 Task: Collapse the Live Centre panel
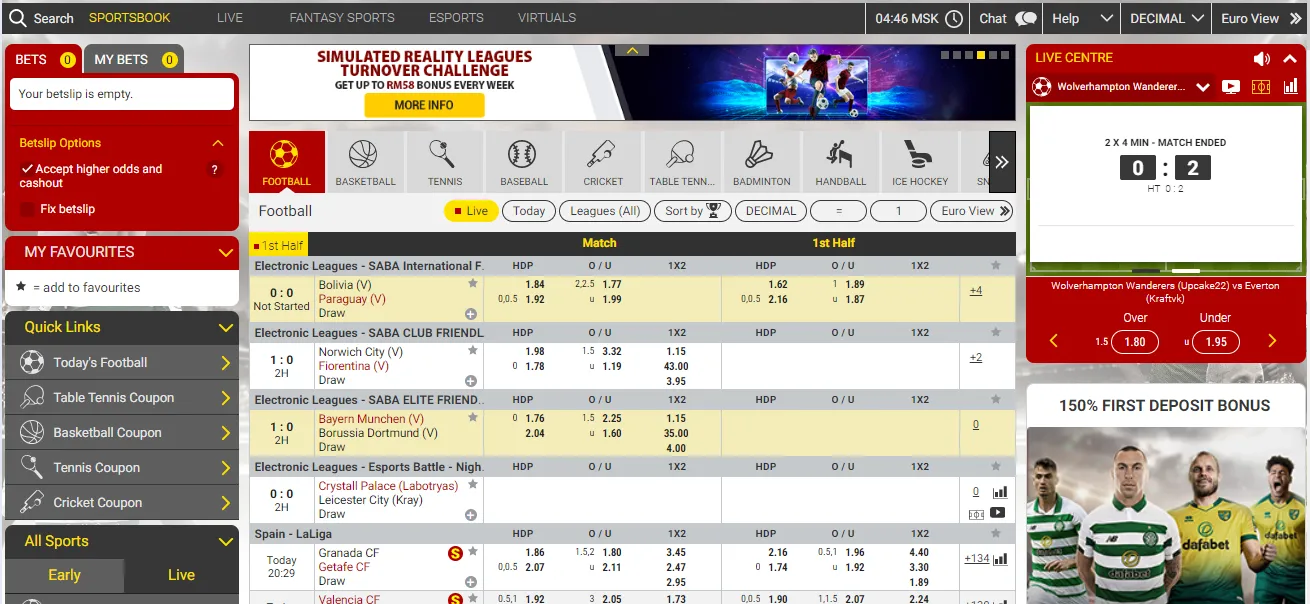(x=1292, y=58)
